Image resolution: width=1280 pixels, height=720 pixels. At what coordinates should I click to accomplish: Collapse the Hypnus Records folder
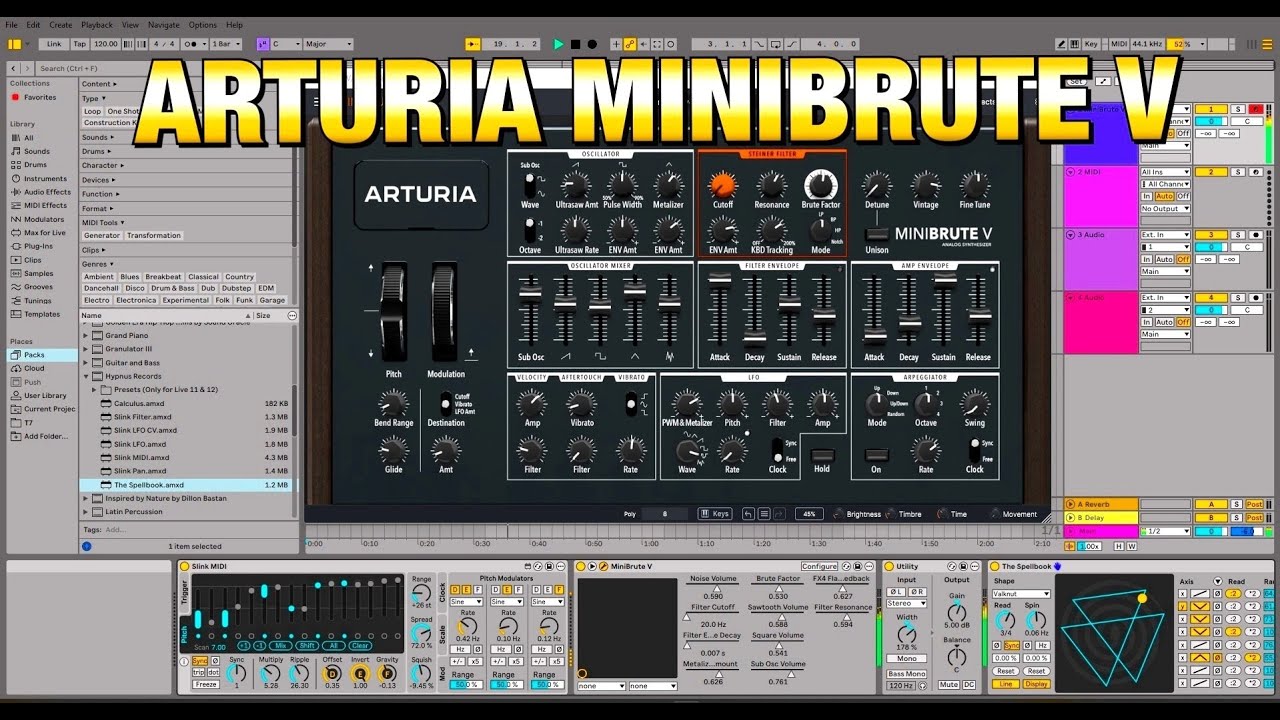point(86,377)
